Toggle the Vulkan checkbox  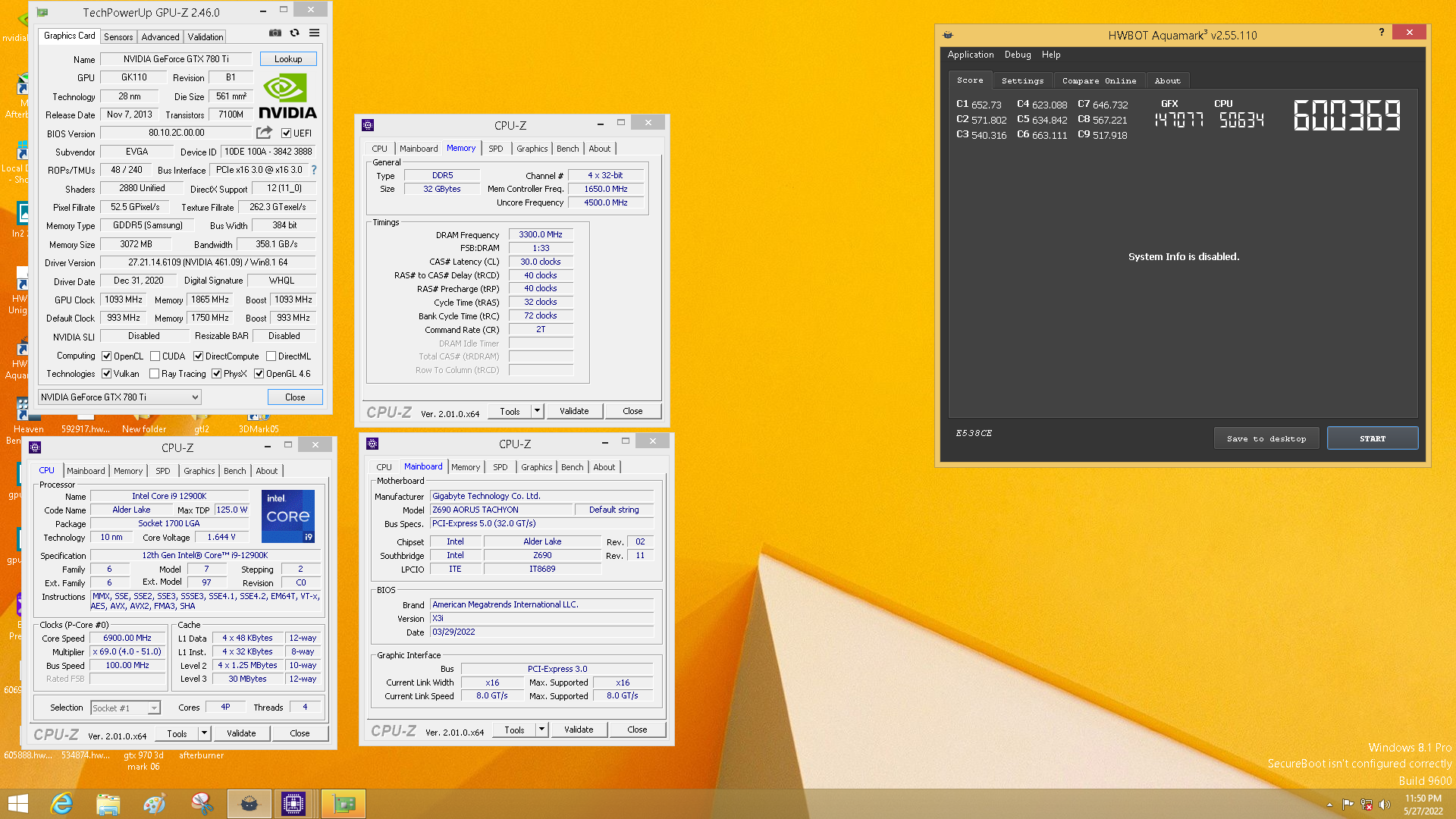(107, 374)
